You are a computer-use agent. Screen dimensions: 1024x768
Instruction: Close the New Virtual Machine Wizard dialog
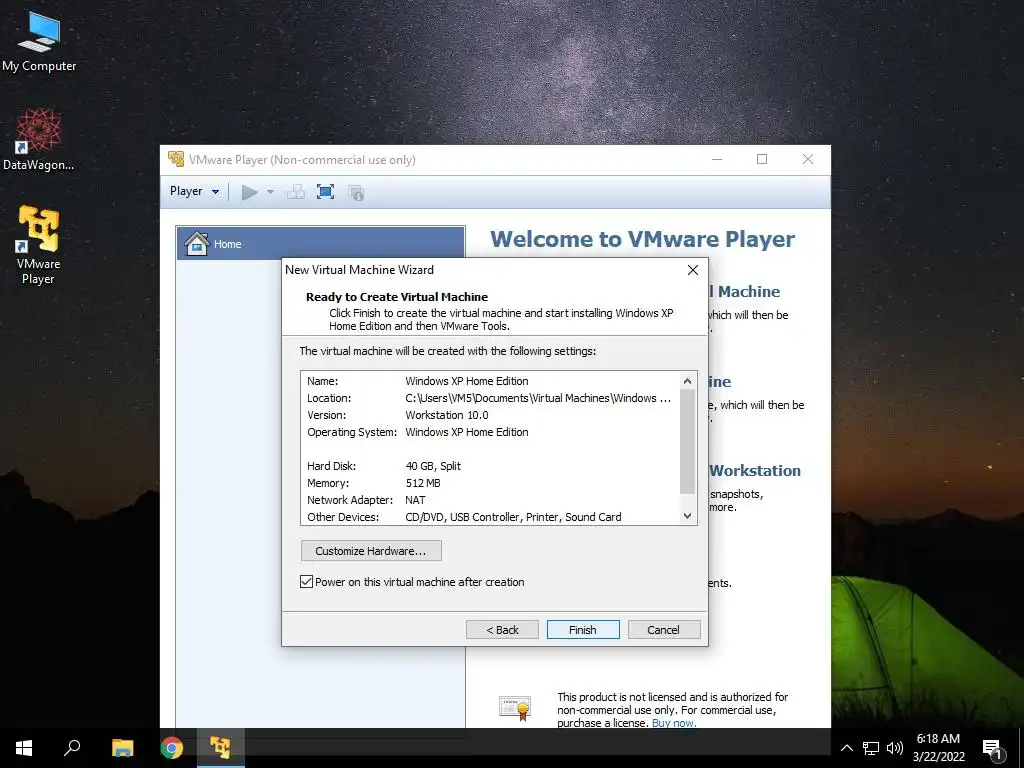693,270
